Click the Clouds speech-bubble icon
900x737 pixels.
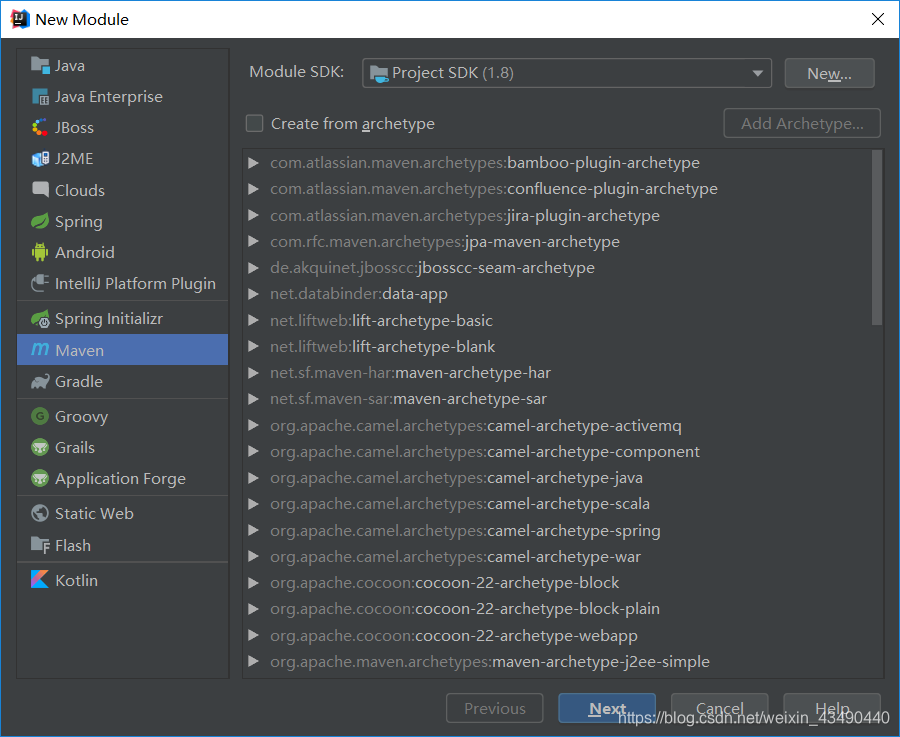point(40,189)
